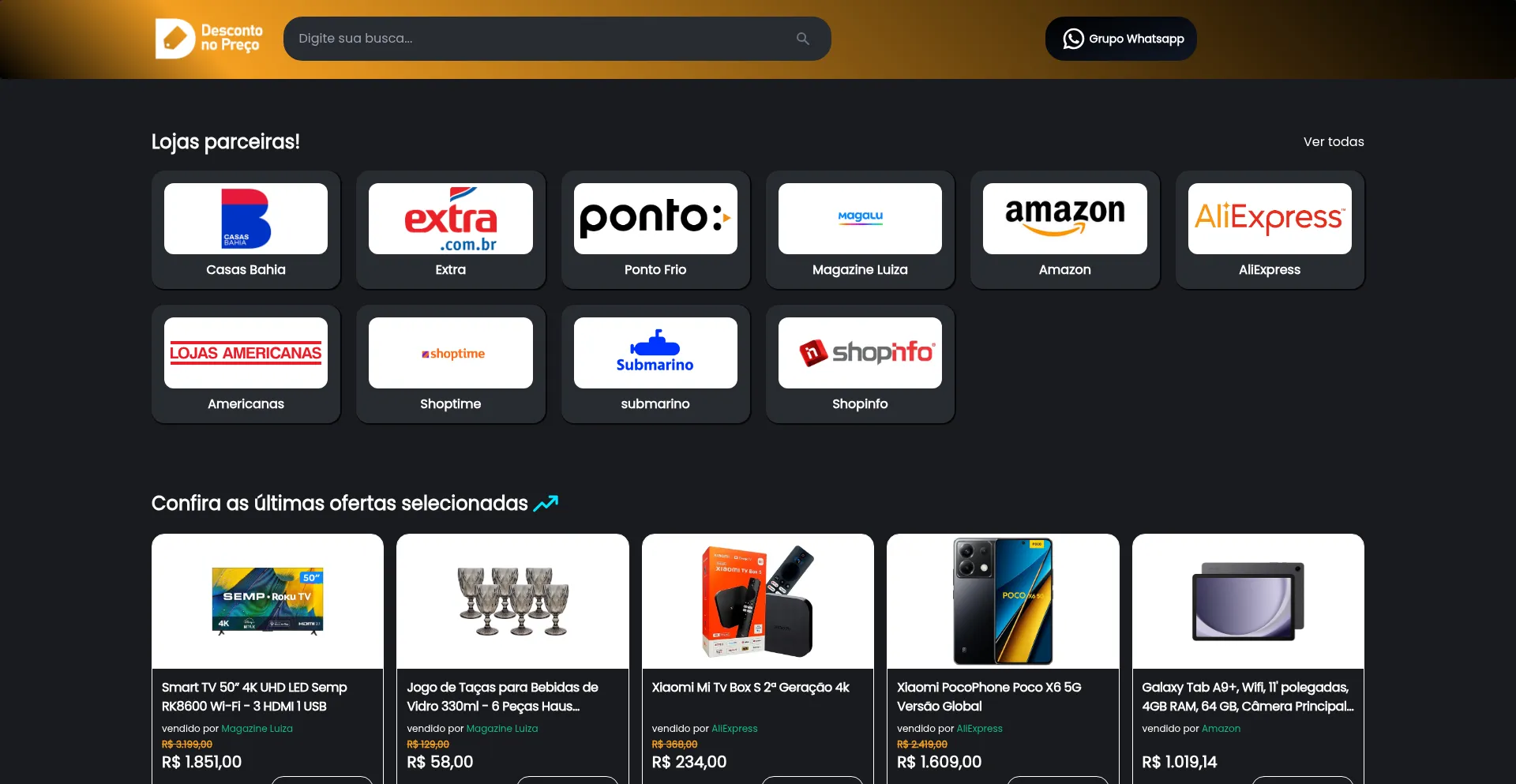
Task: Open the Shopinfo store logo
Action: click(x=860, y=353)
